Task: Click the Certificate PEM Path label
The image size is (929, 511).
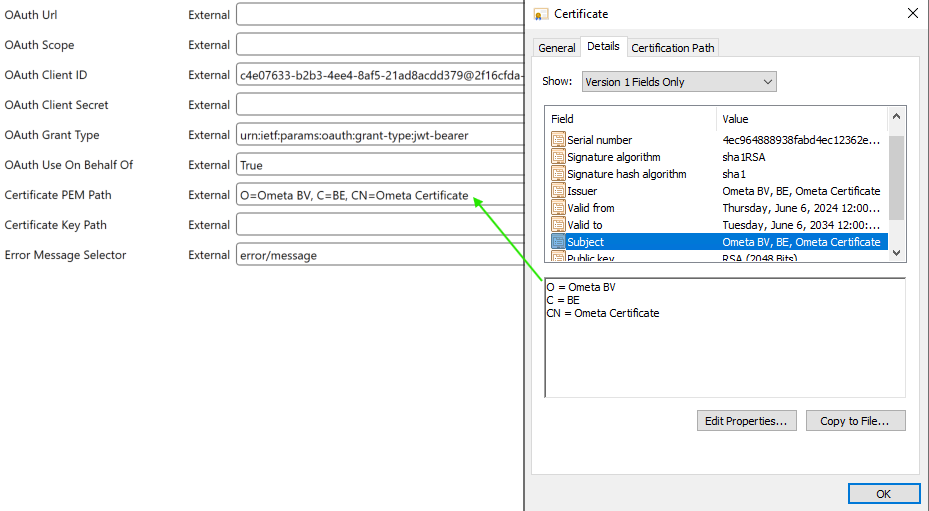Action: [58, 195]
